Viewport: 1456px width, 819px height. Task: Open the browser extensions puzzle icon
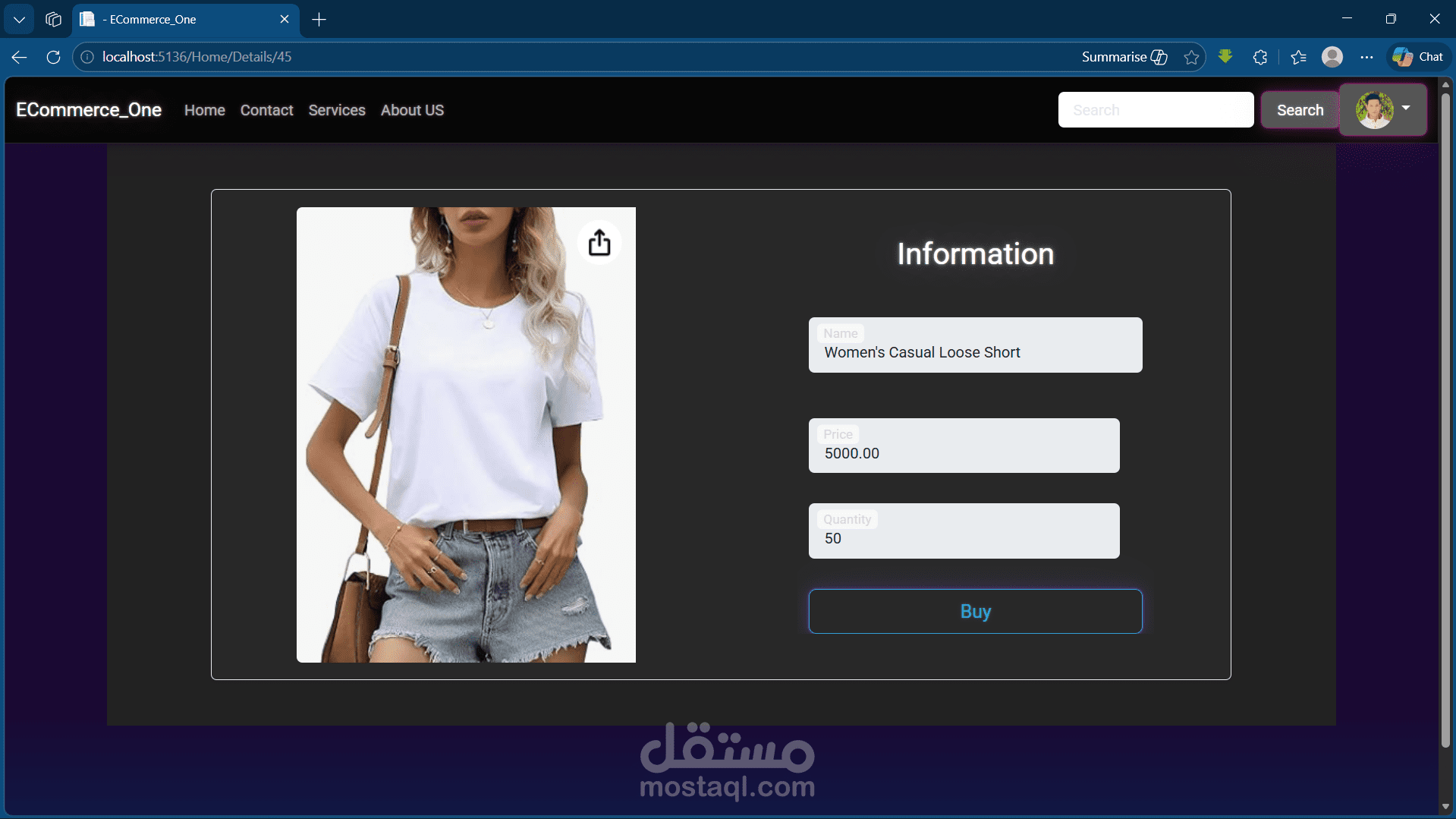click(1260, 57)
